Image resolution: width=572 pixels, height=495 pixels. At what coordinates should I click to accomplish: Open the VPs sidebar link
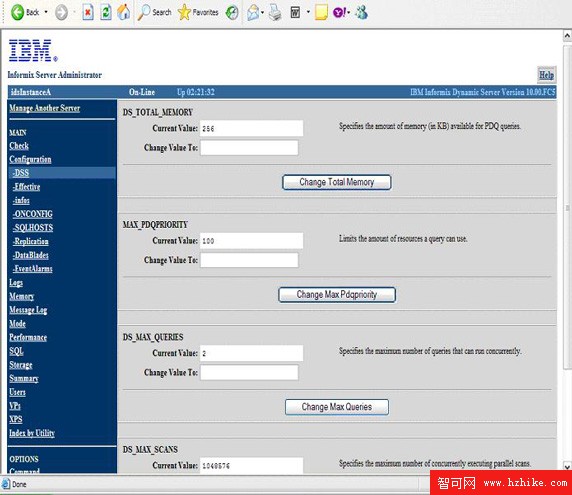coord(15,406)
